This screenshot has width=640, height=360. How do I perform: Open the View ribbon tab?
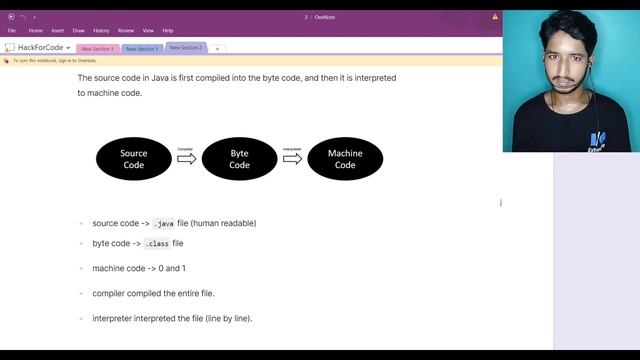148,31
